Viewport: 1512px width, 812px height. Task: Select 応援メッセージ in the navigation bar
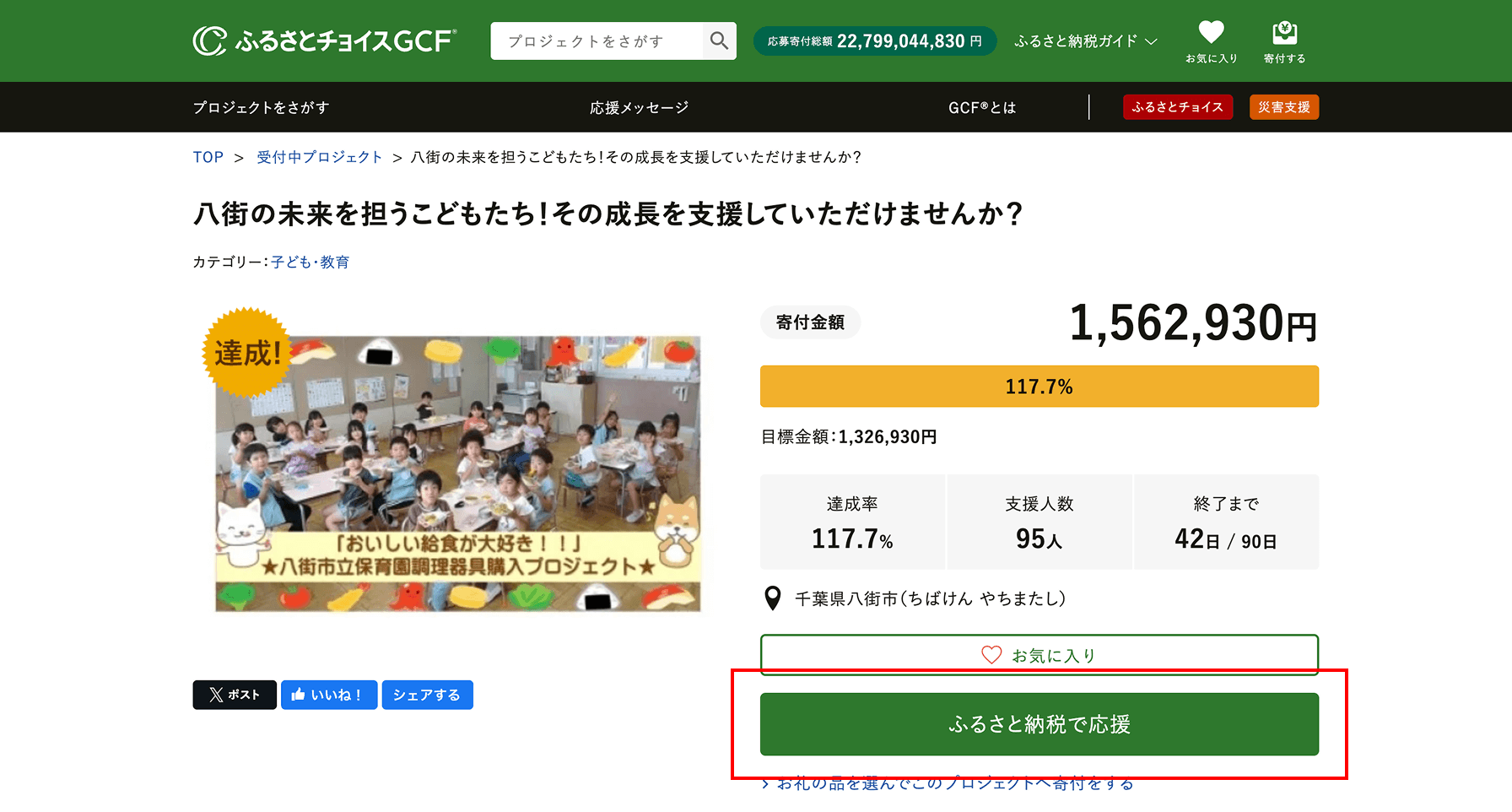639,107
